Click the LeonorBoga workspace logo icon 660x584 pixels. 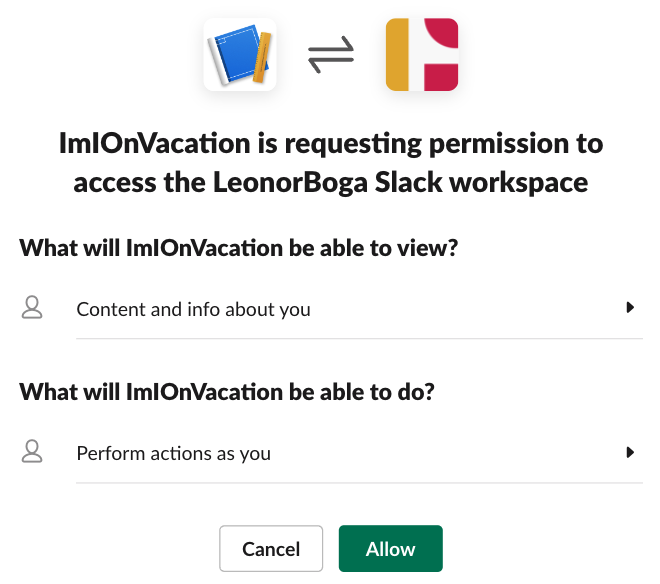(x=422, y=54)
